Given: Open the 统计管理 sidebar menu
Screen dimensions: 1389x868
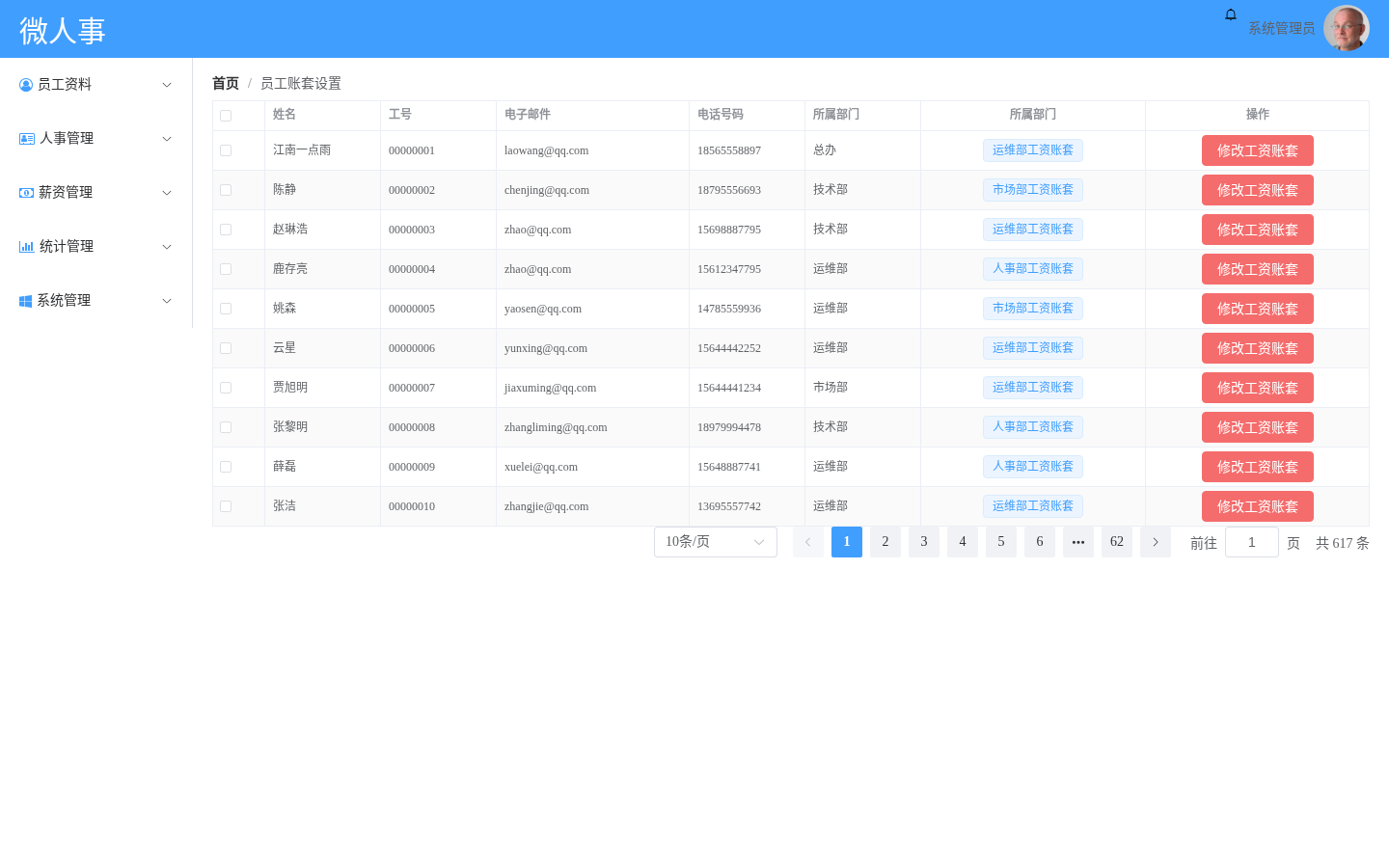Looking at the screenshot, I should (x=96, y=247).
